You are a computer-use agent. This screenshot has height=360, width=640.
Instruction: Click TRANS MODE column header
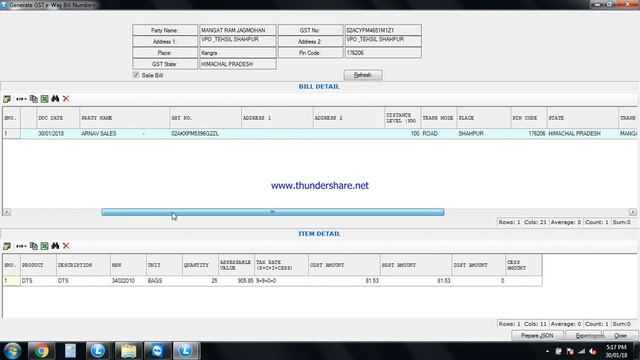coord(438,118)
